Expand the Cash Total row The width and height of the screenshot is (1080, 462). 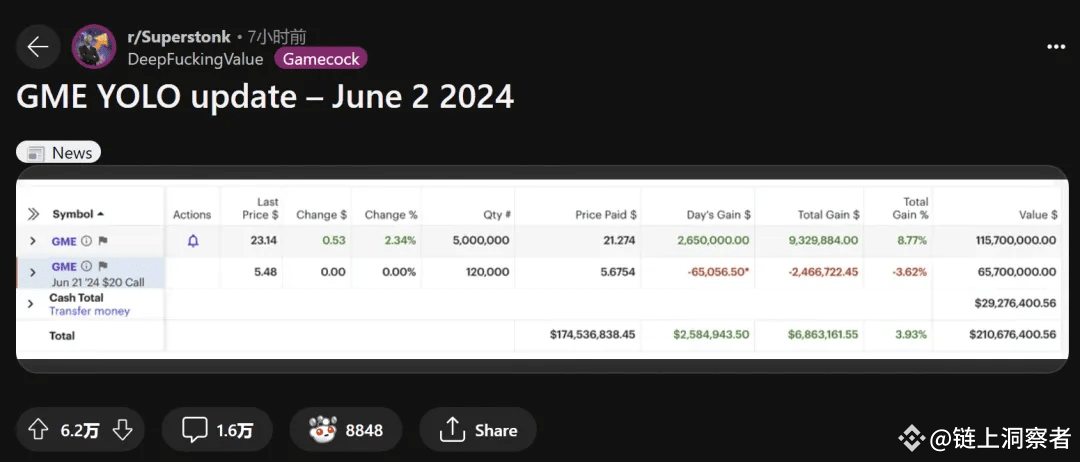tap(30, 304)
